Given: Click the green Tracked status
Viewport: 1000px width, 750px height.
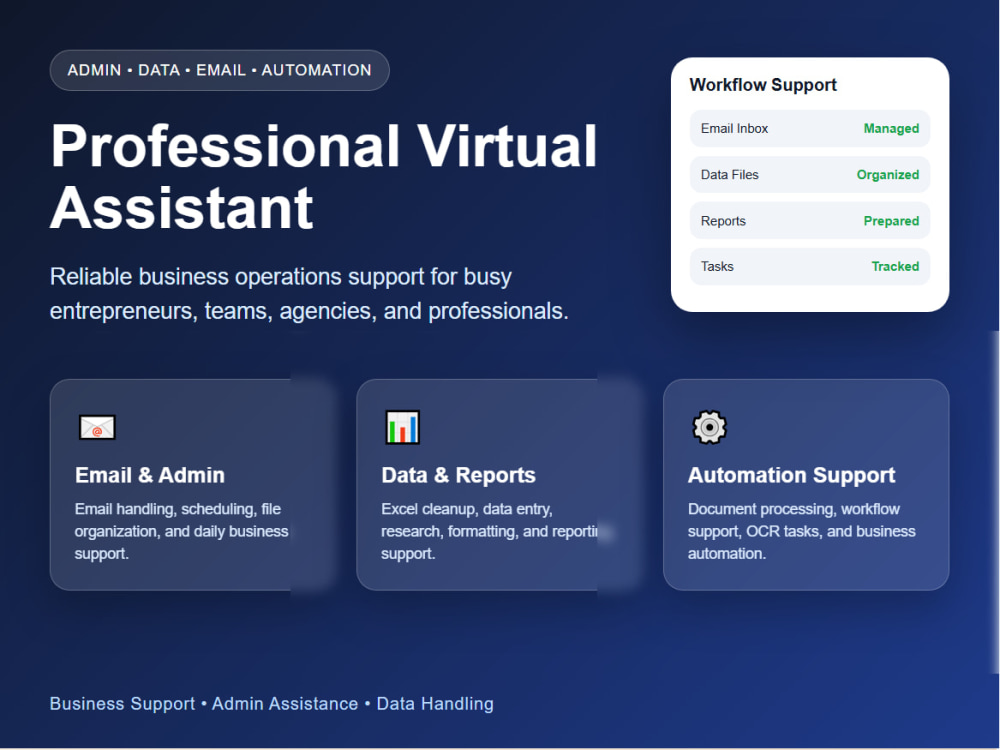Looking at the screenshot, I should [895, 267].
